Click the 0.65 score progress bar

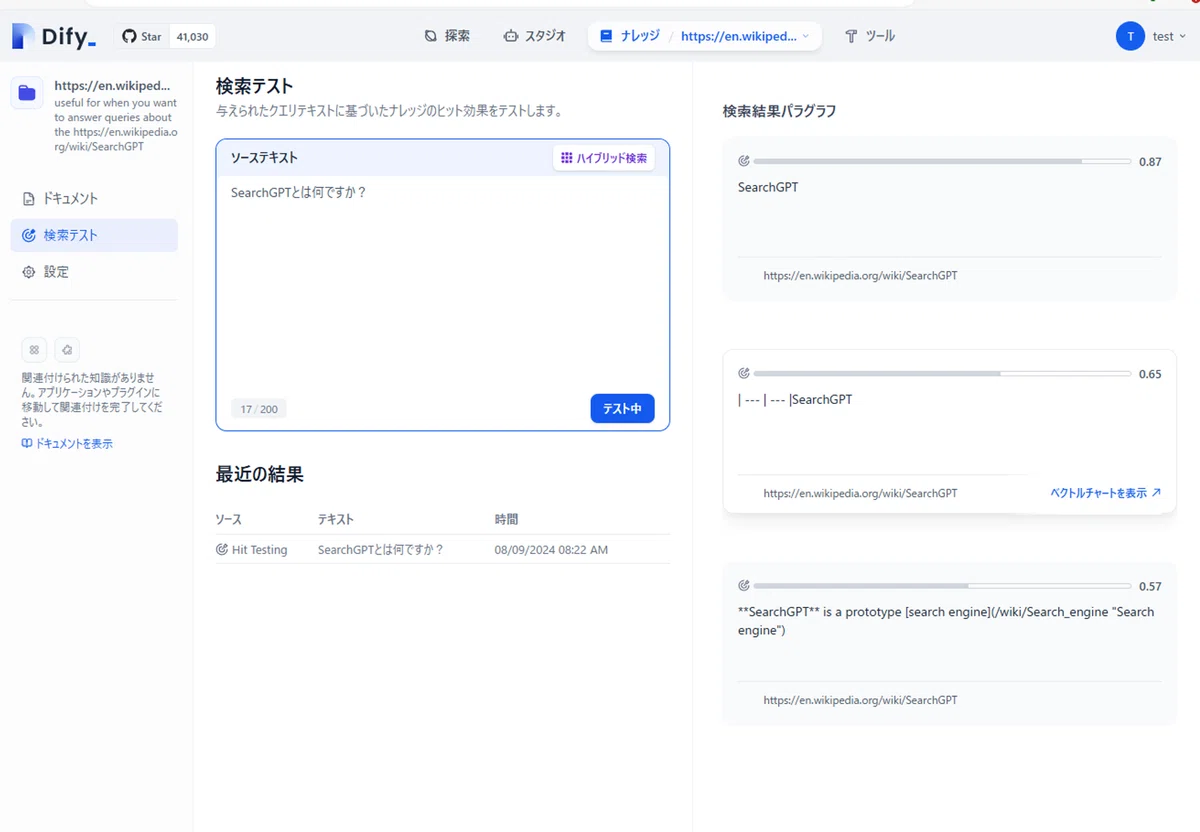[x=942, y=373]
